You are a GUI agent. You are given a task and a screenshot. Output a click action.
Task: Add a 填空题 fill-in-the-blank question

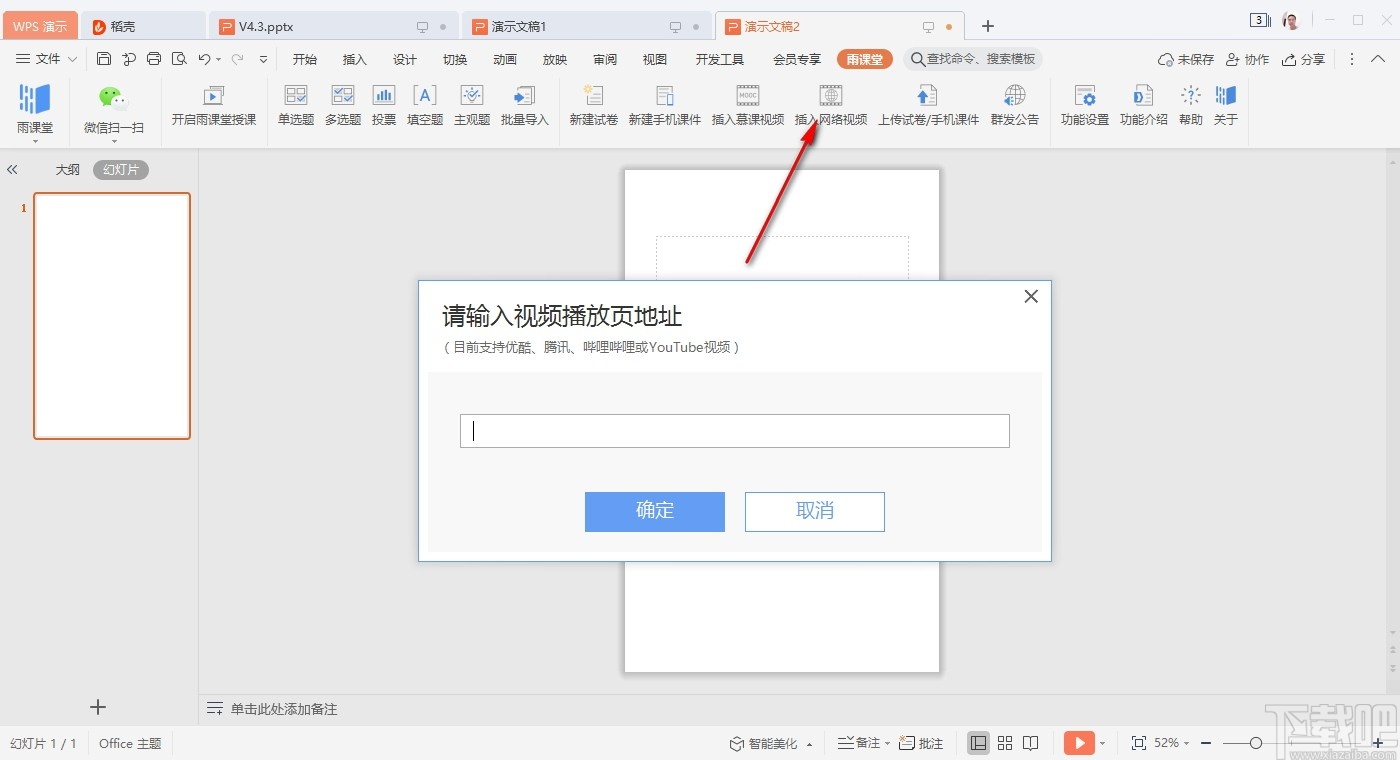[425, 106]
